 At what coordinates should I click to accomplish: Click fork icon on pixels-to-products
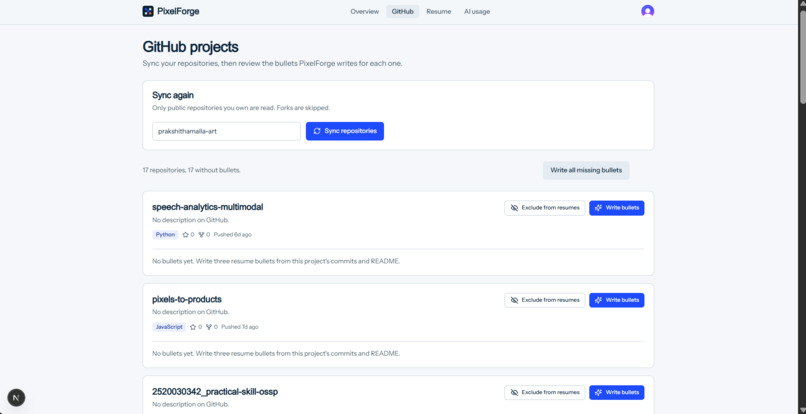coord(209,327)
